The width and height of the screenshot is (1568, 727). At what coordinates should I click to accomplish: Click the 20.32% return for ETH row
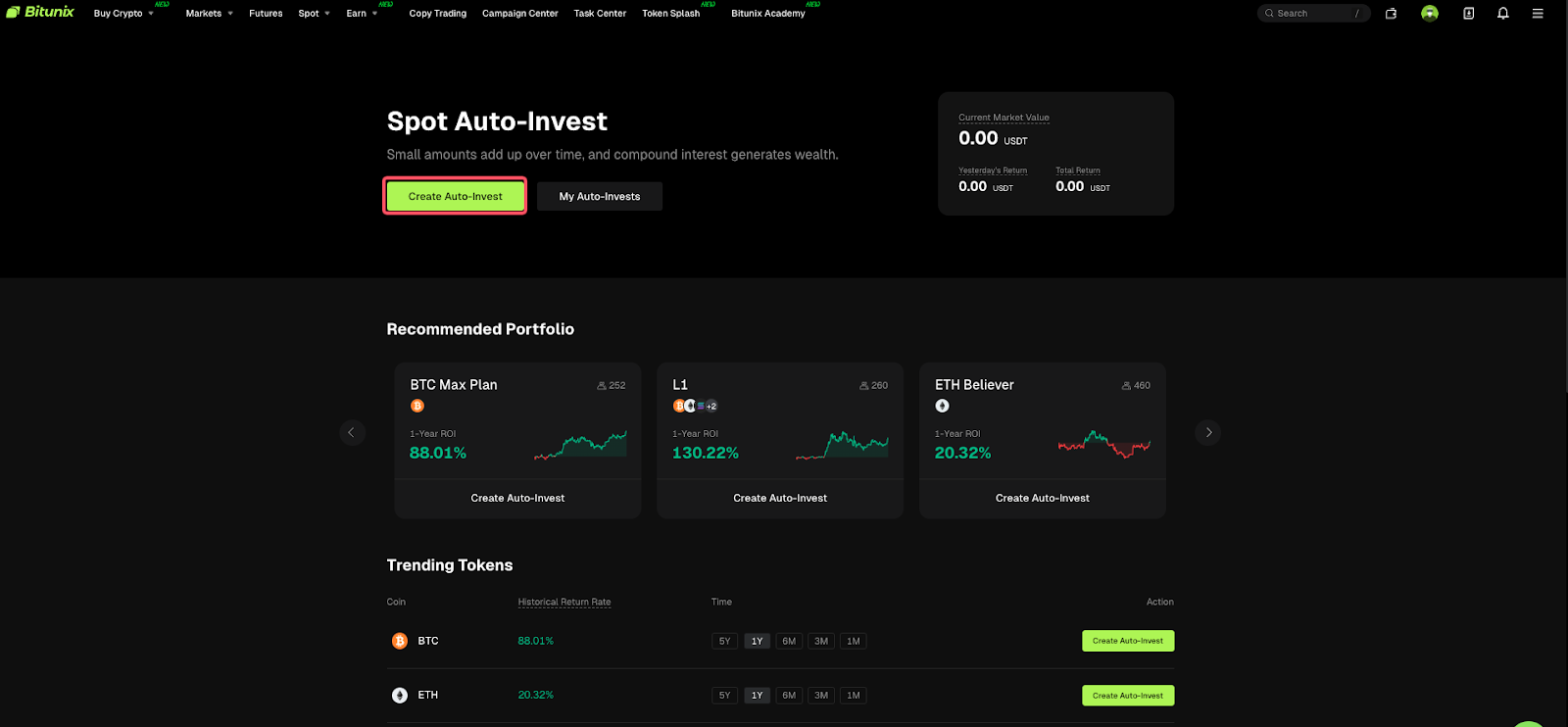coord(536,696)
